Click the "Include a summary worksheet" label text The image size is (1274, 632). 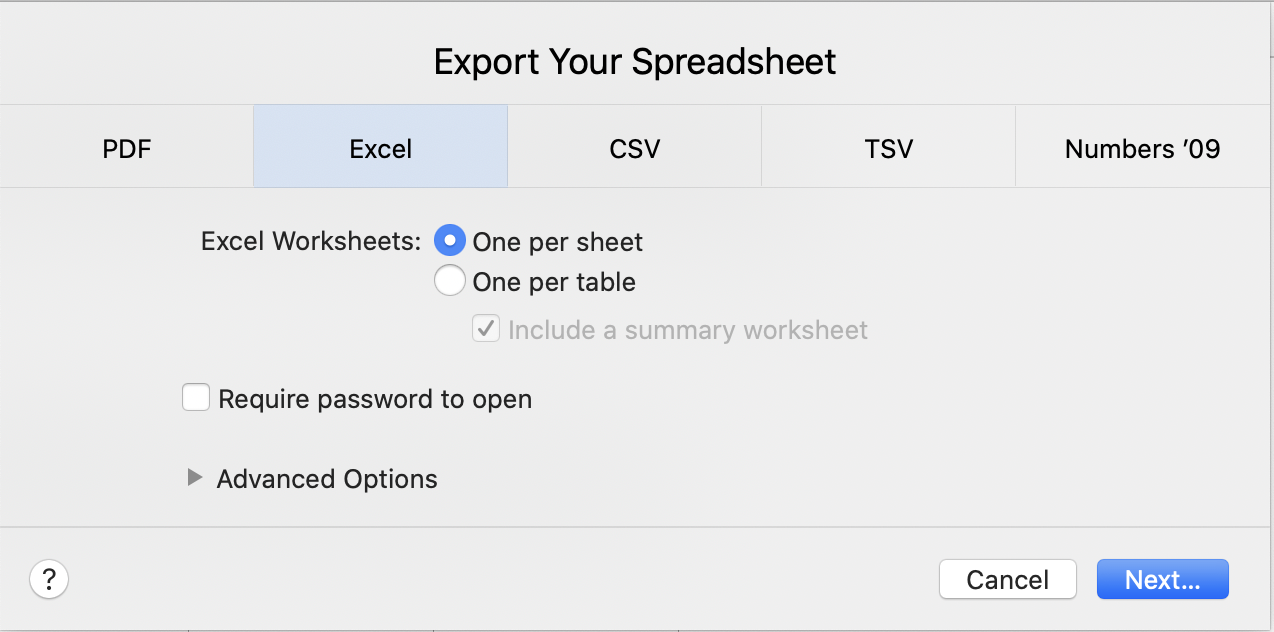pyautogui.click(x=688, y=330)
